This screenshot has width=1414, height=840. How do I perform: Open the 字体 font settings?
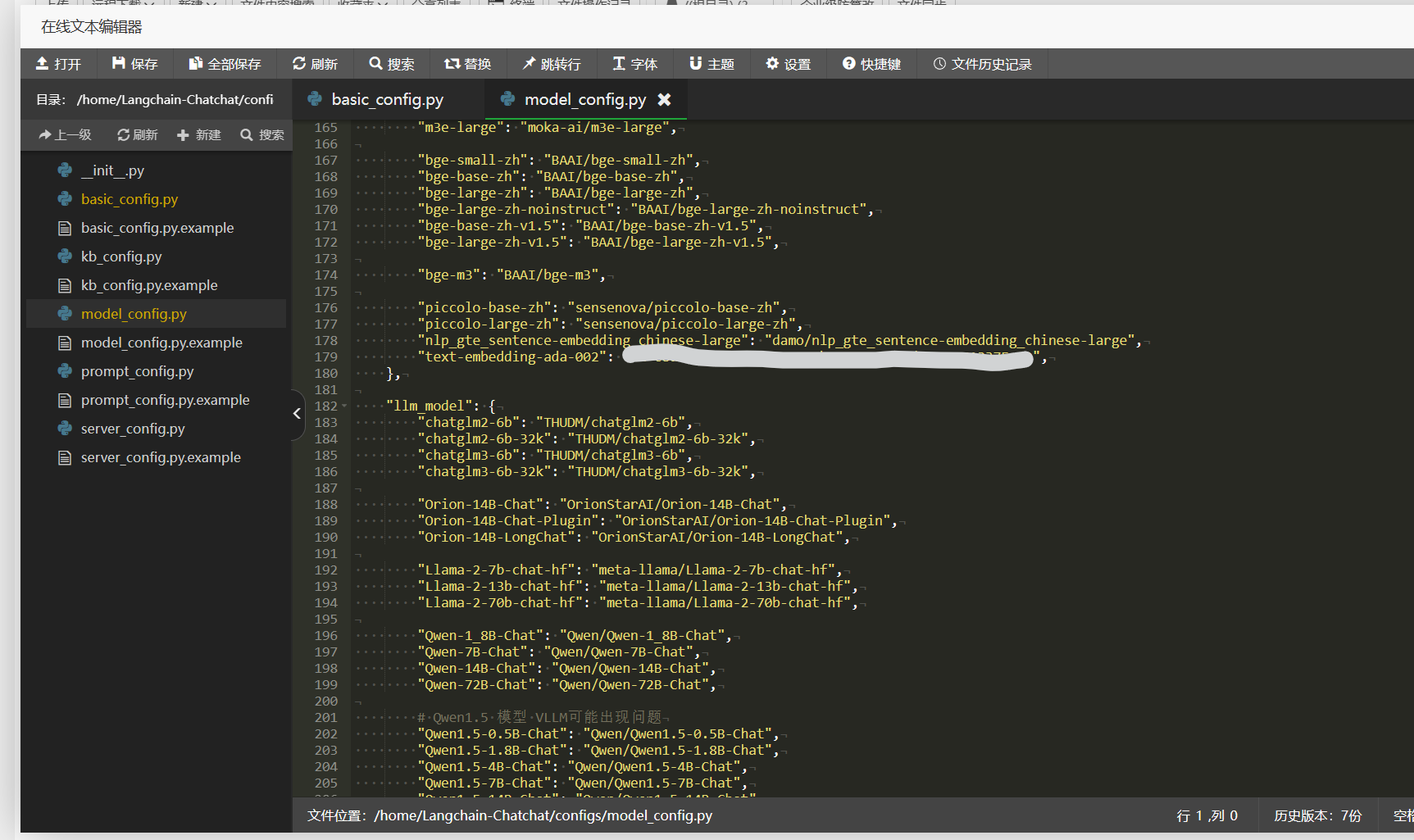click(x=634, y=64)
